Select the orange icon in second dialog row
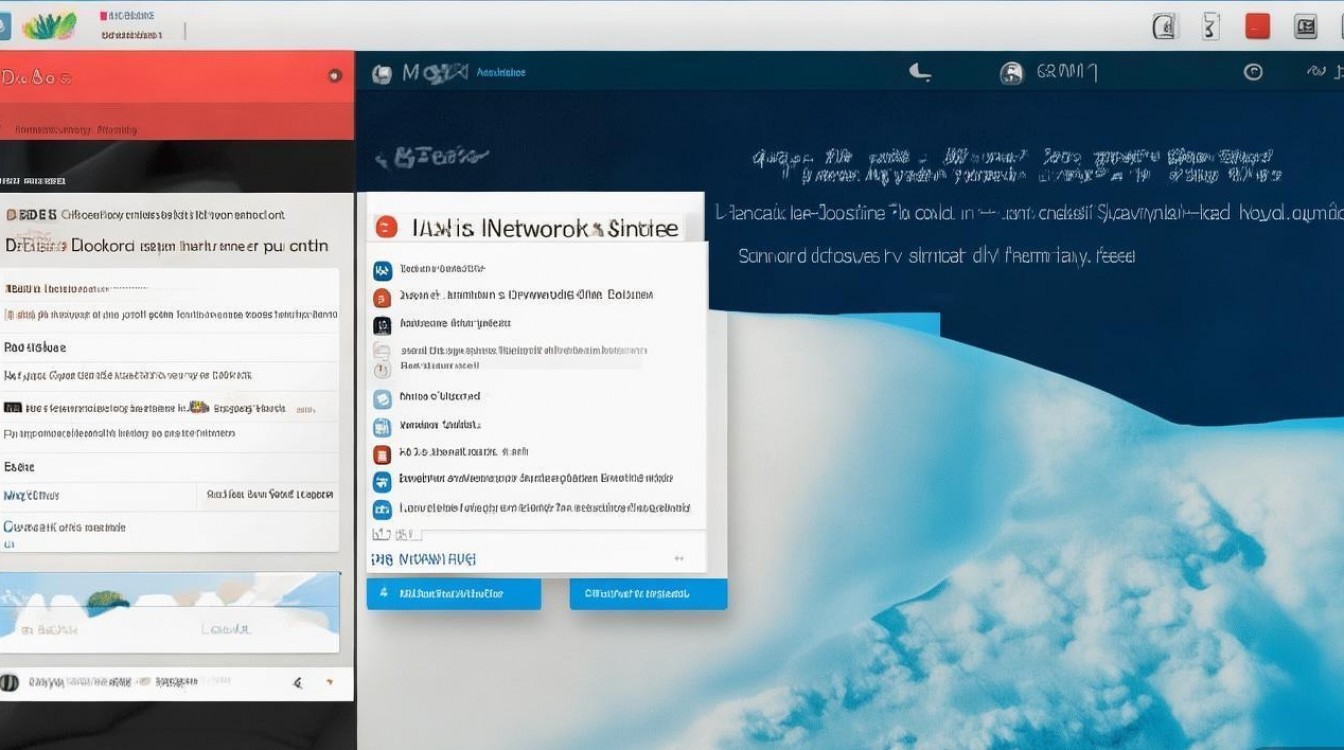Screen dimensions: 1344x750 click(381, 297)
